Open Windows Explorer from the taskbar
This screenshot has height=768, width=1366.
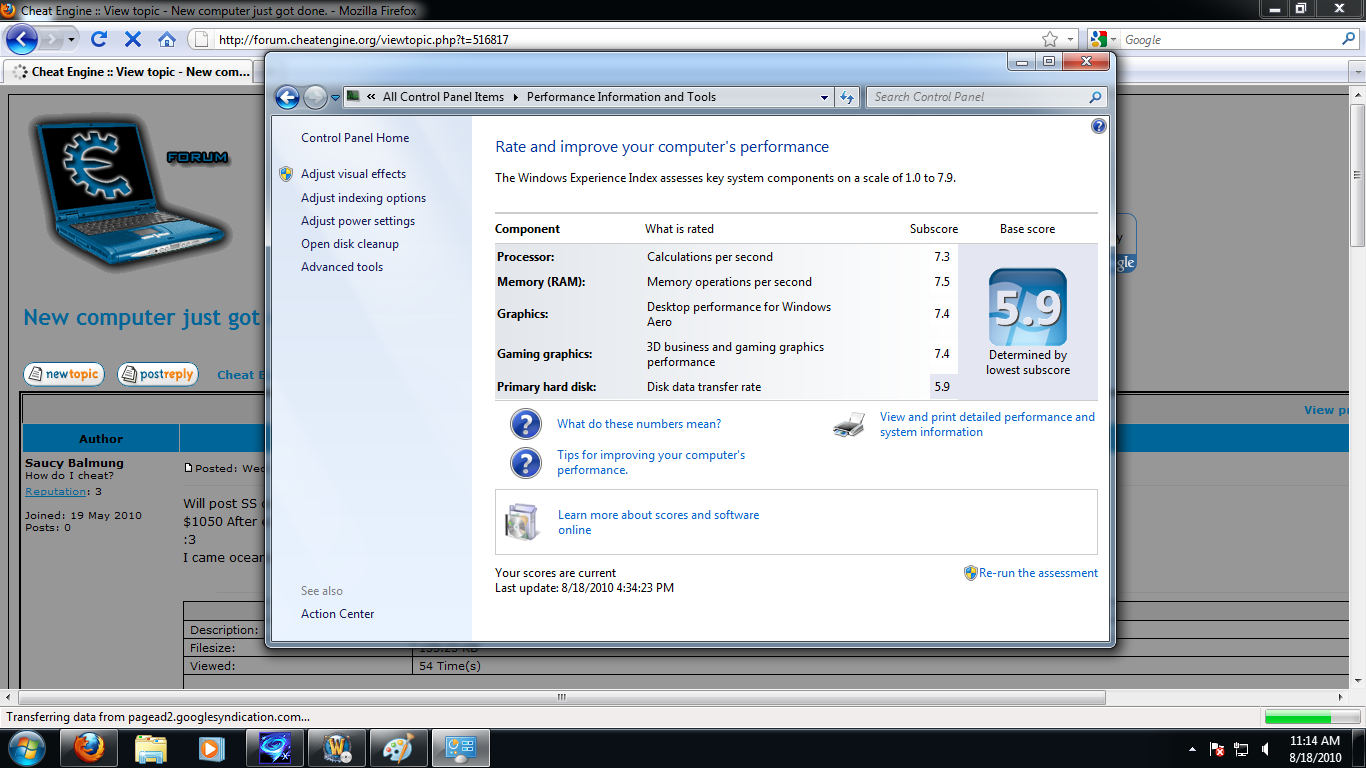coord(150,748)
